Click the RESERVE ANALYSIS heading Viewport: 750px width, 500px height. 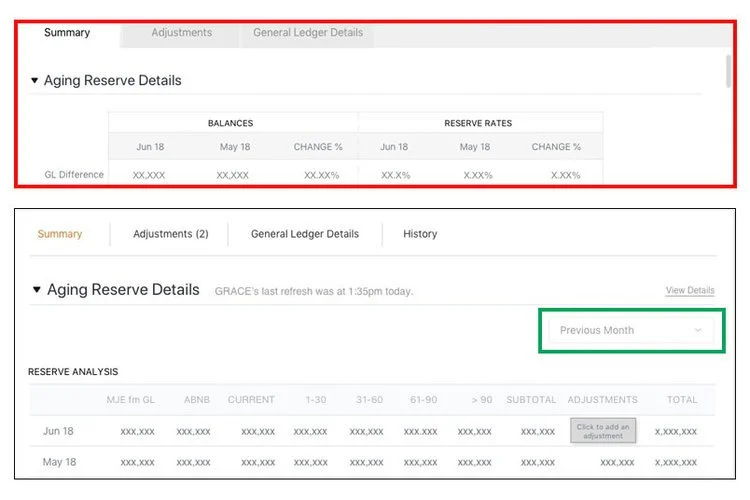[x=73, y=372]
